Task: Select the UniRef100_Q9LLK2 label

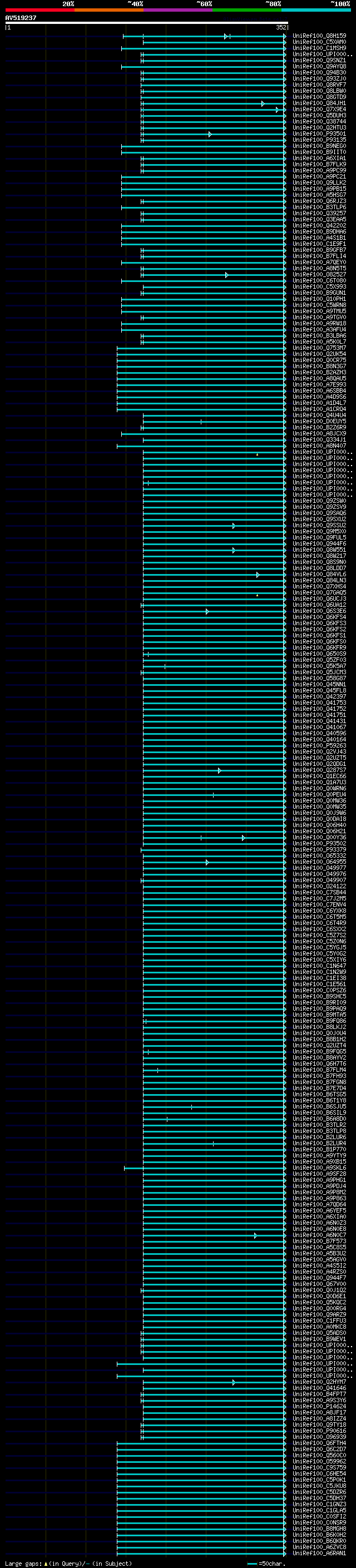Action: point(319,182)
